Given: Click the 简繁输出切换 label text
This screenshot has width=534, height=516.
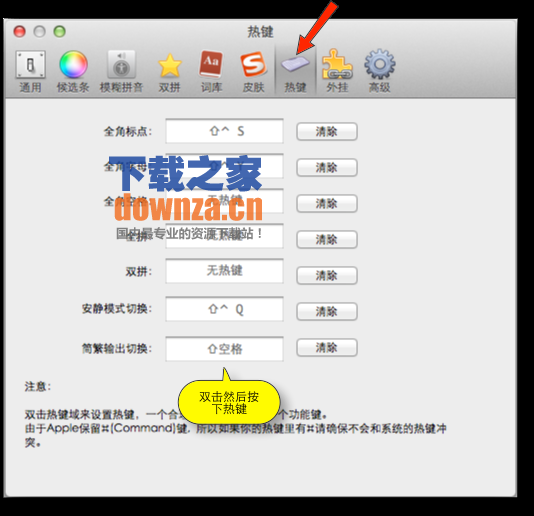Looking at the screenshot, I should pos(116,349).
